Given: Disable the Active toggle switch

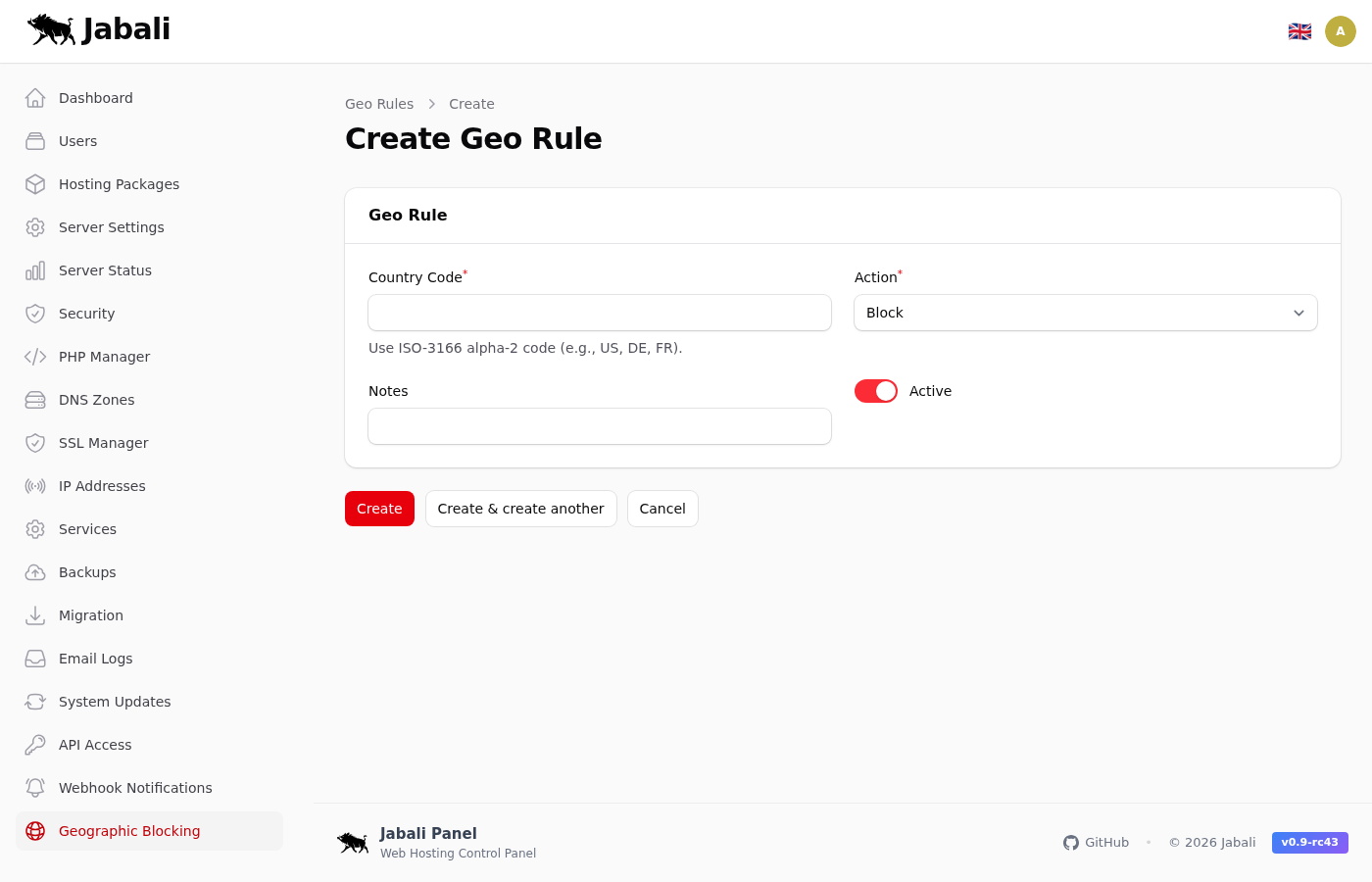Looking at the screenshot, I should coord(875,391).
